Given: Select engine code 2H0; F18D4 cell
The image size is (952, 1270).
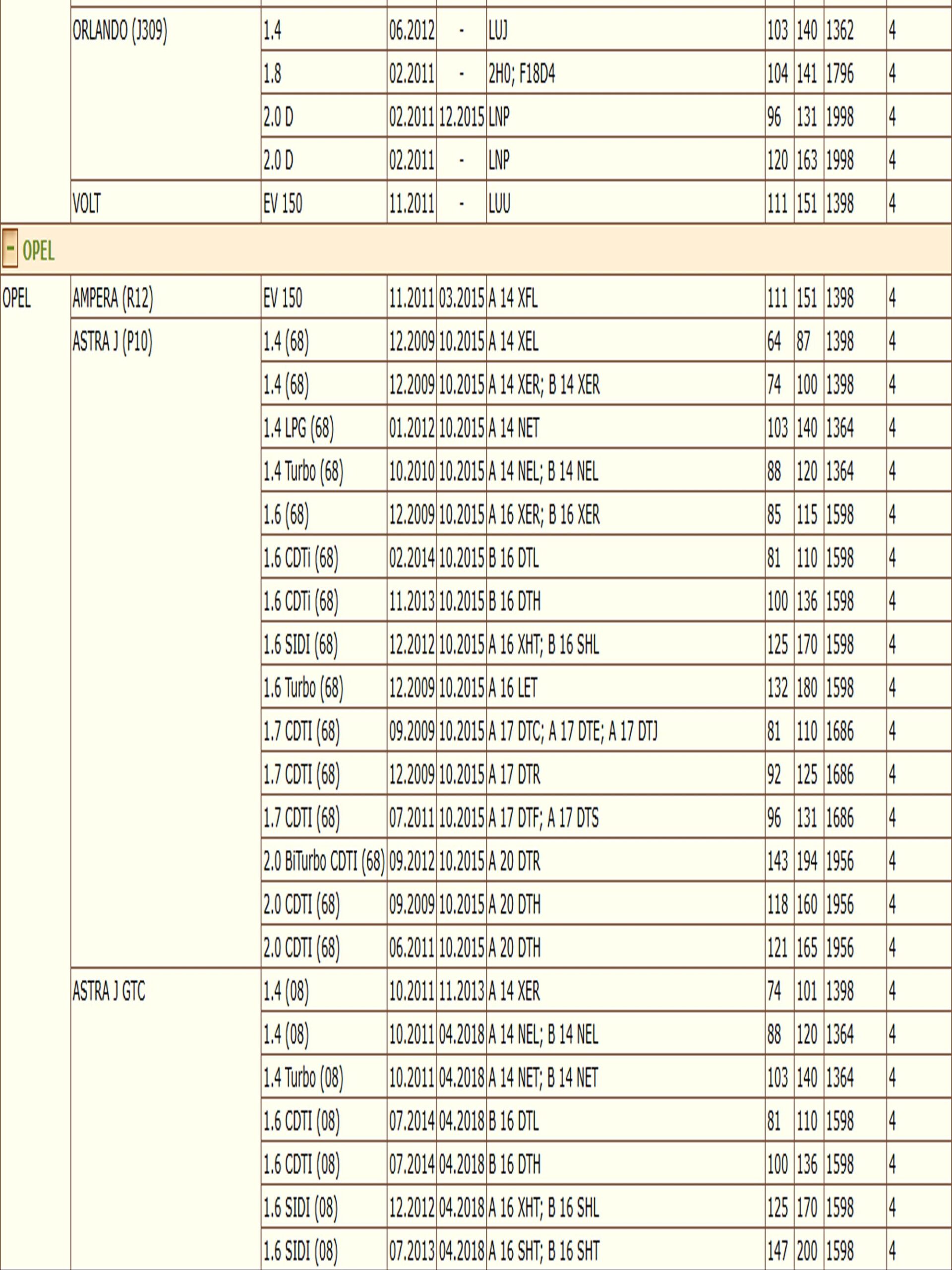Looking at the screenshot, I should [x=522, y=74].
